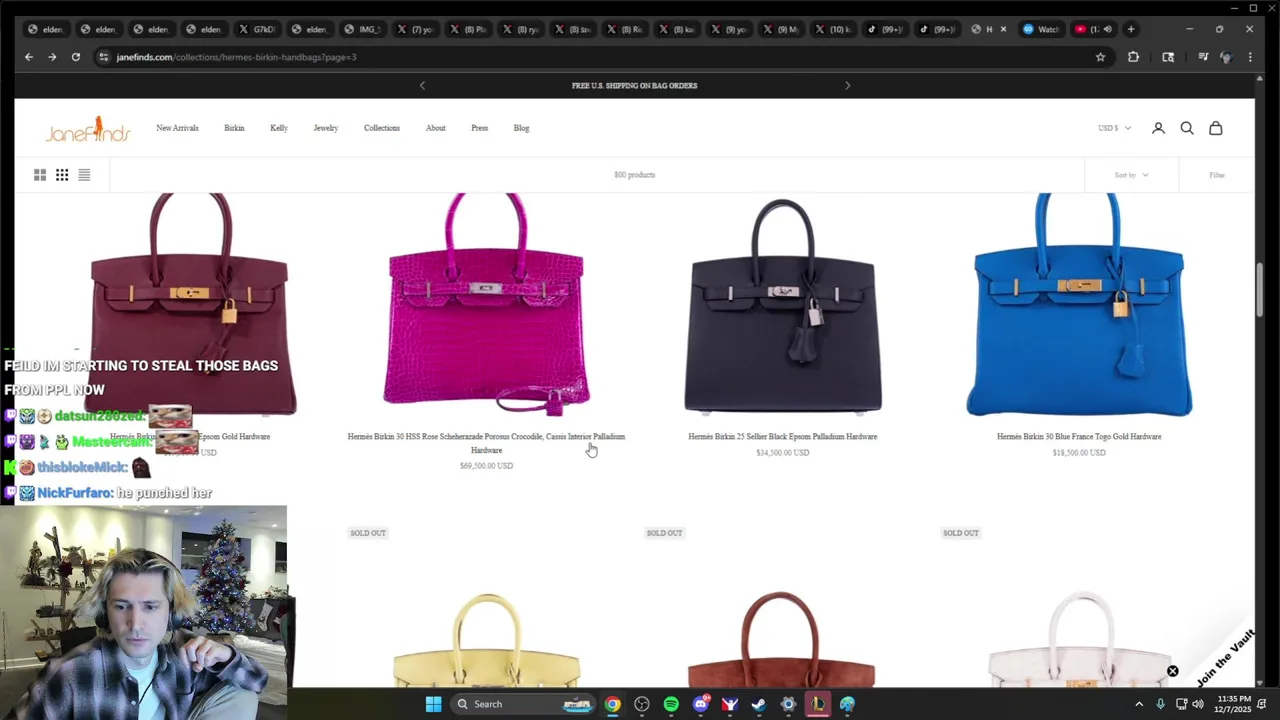
Task: Open Birkin 30 Blue France Togo link
Action: (x=1079, y=436)
